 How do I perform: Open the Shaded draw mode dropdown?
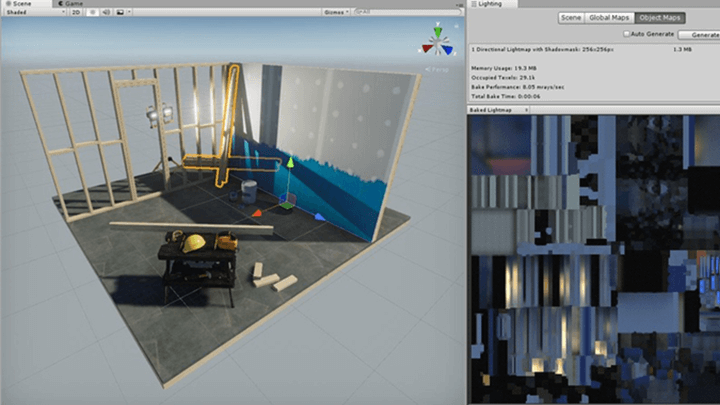(35, 12)
